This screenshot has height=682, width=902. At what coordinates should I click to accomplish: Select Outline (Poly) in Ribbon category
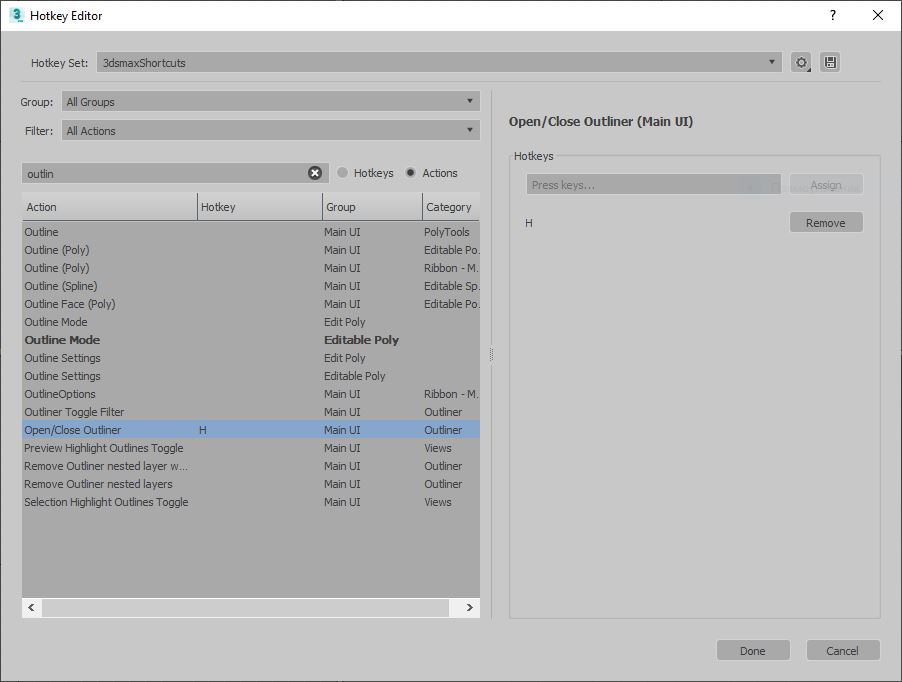coord(251,267)
